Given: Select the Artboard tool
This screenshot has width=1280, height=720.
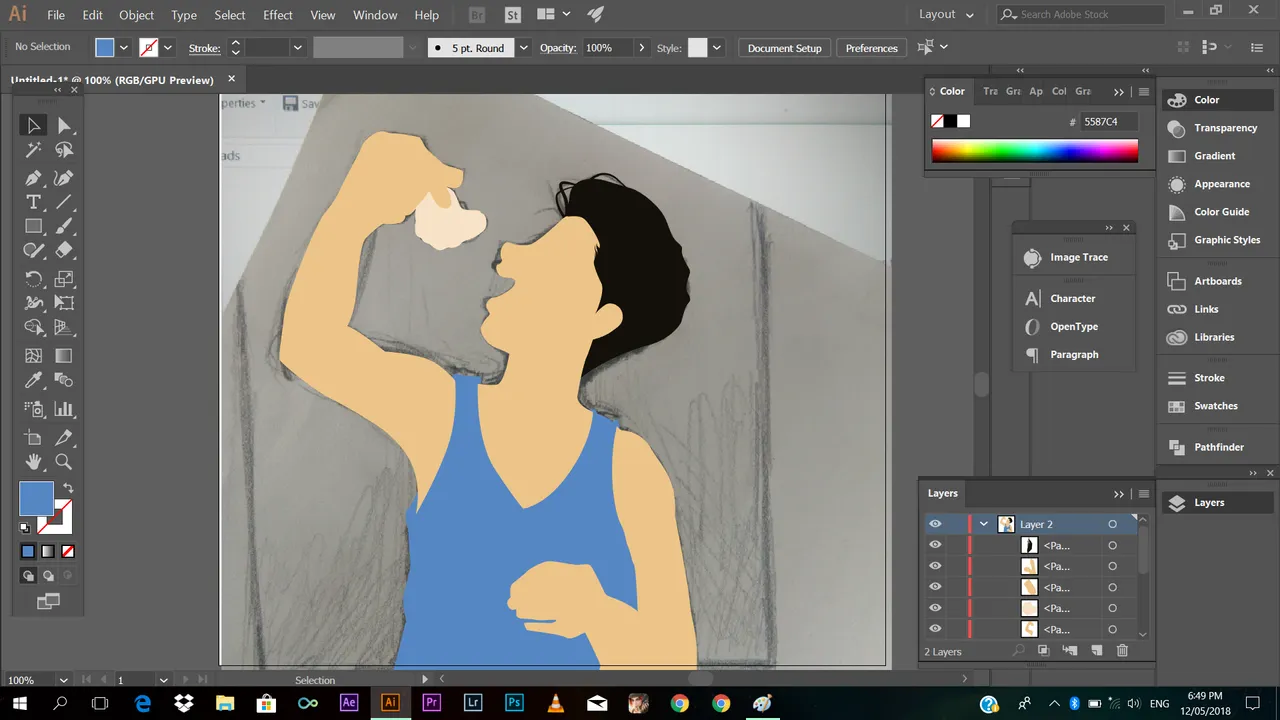Looking at the screenshot, I should click(x=33, y=437).
